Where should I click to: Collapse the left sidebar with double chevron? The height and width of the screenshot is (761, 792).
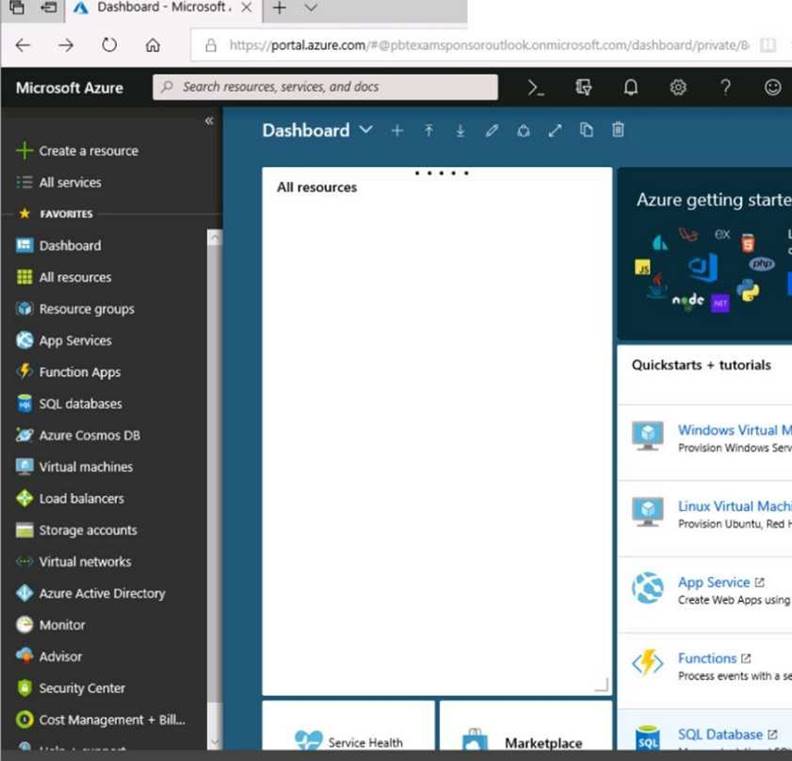(209, 121)
